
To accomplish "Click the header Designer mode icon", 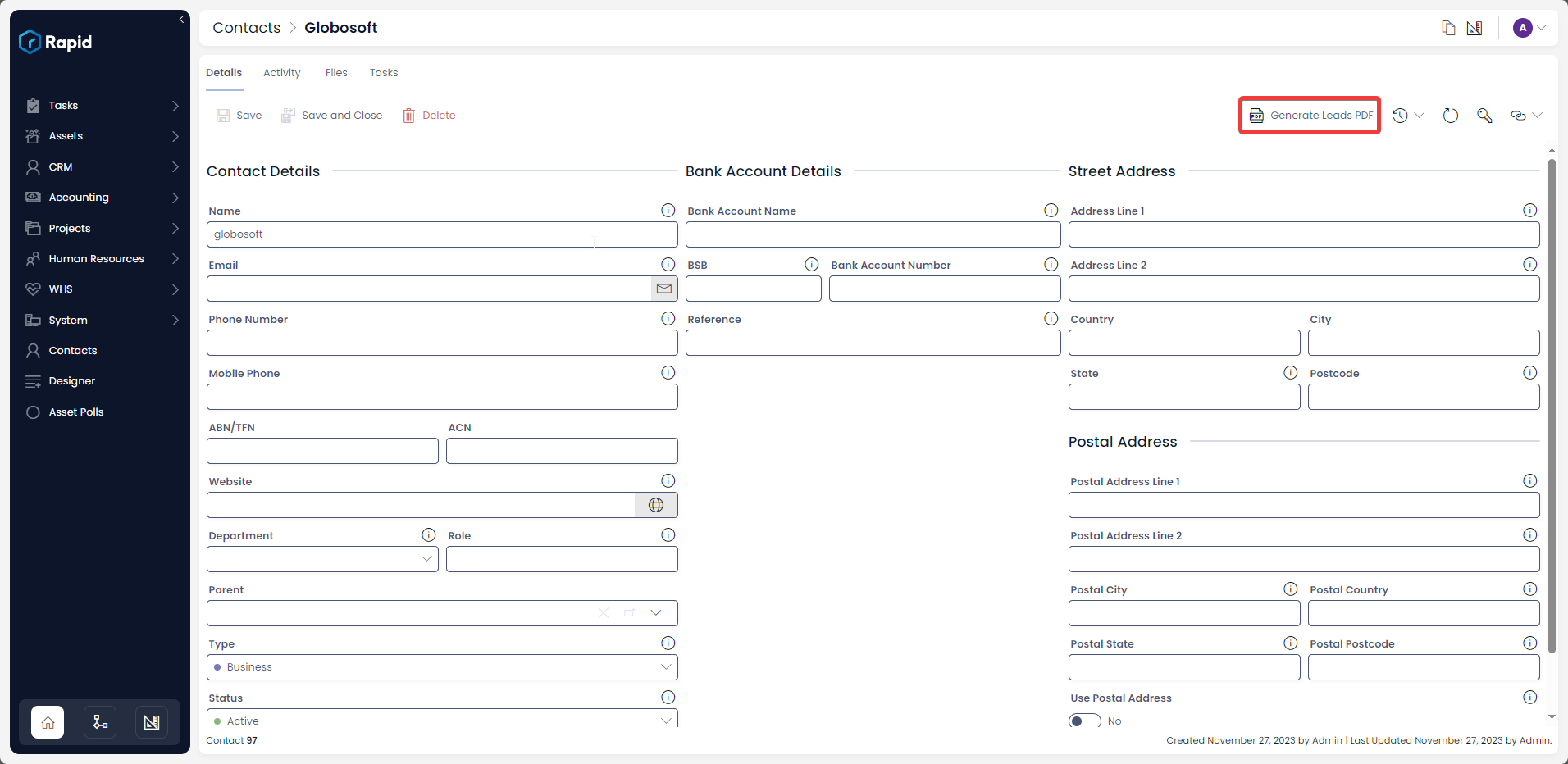I will pyautogui.click(x=1475, y=28).
